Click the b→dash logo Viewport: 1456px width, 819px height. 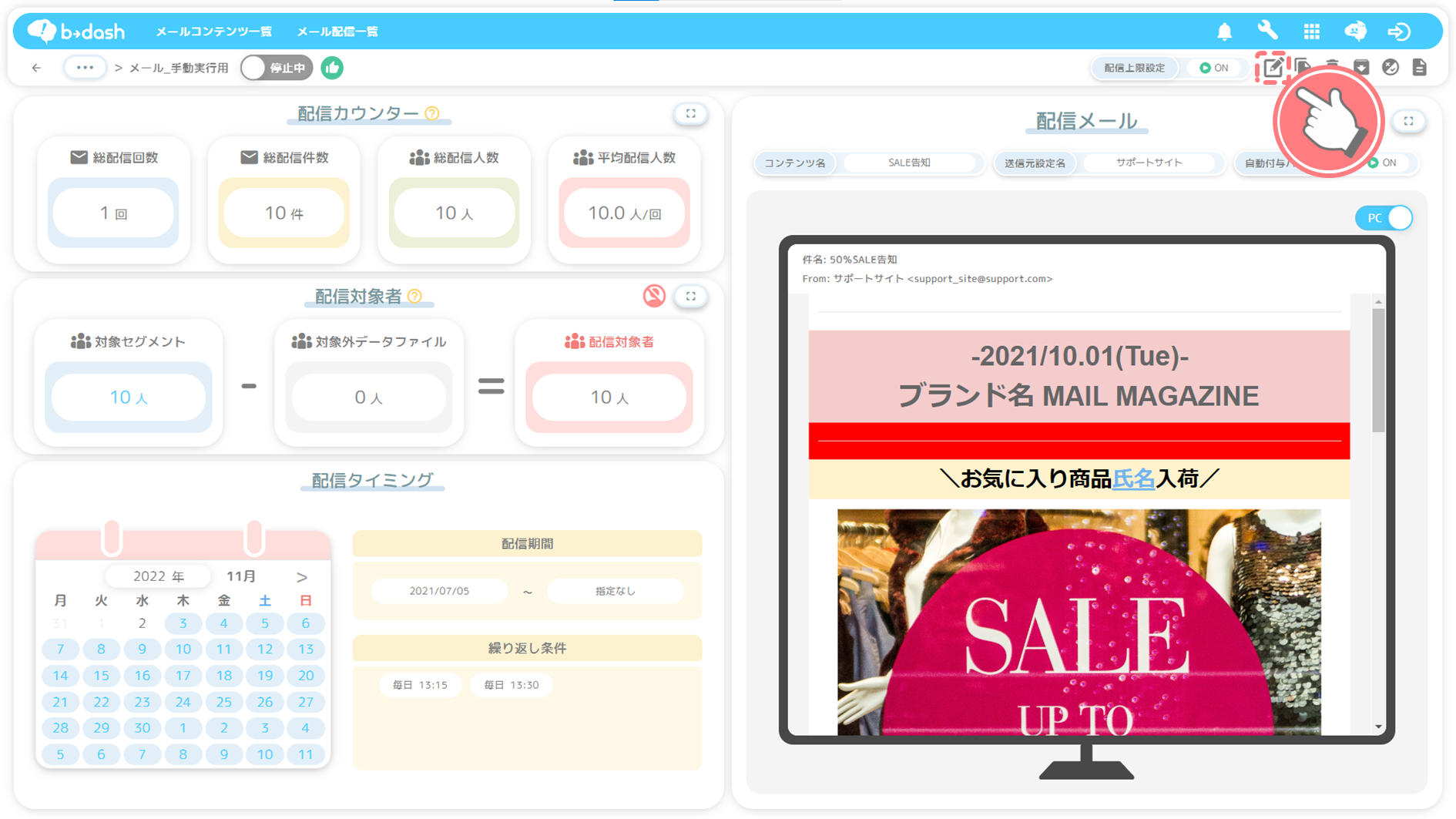76,31
